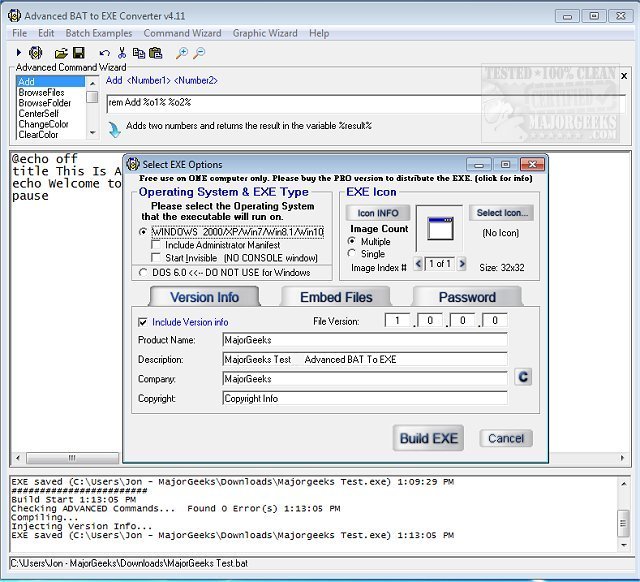Click the PRO version info notice
Image resolution: width=640 pixels, height=582 pixels.
pyautogui.click(x=336, y=178)
